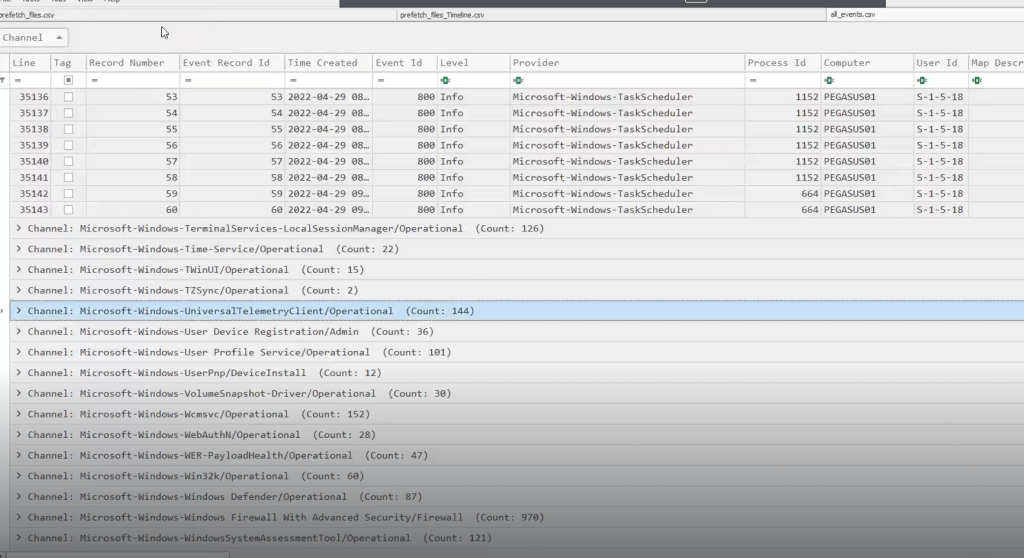Viewport: 1024px width, 558px height.
Task: Expand TerminalServices-LocalSessionManager channel group
Action: coord(18,229)
